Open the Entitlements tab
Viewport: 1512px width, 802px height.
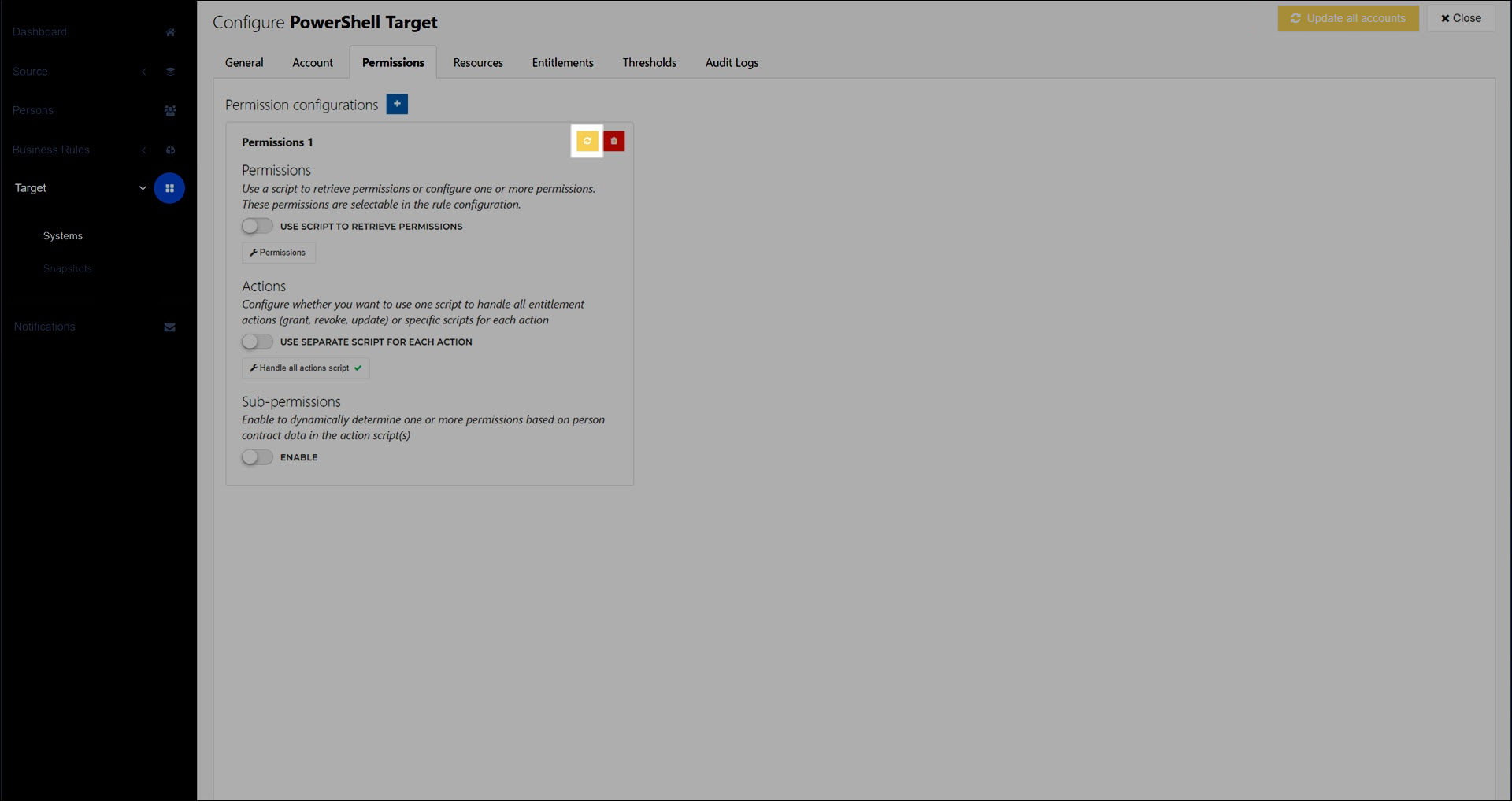tap(562, 62)
